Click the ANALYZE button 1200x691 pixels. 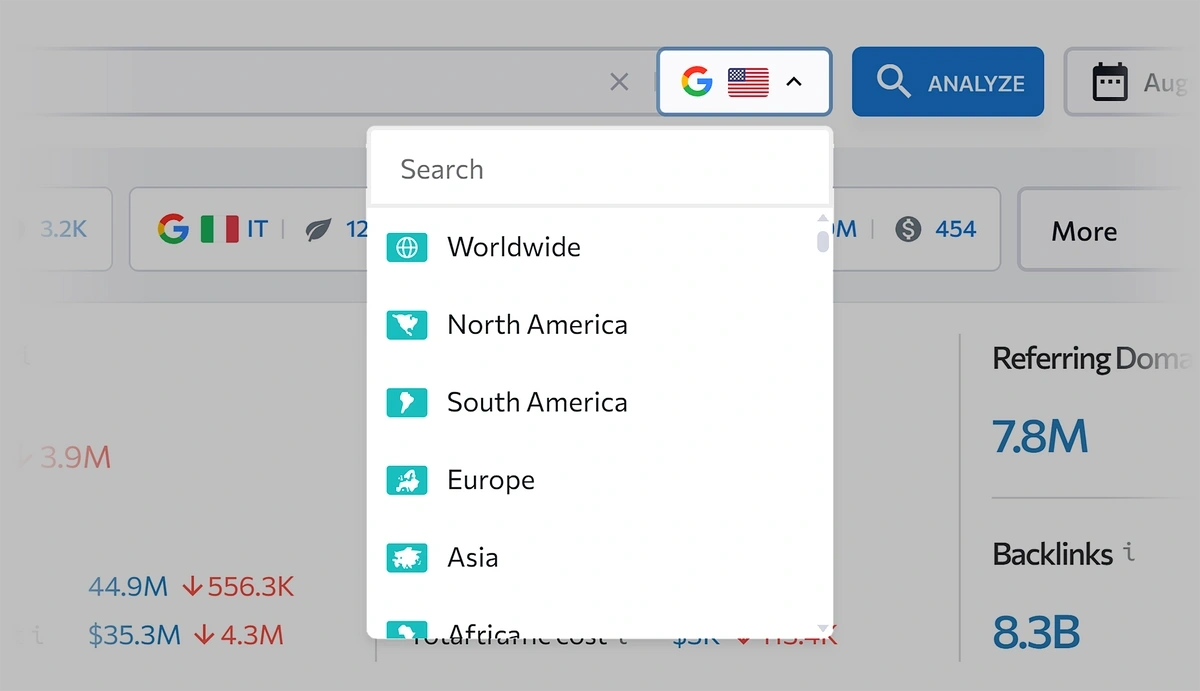(x=948, y=82)
